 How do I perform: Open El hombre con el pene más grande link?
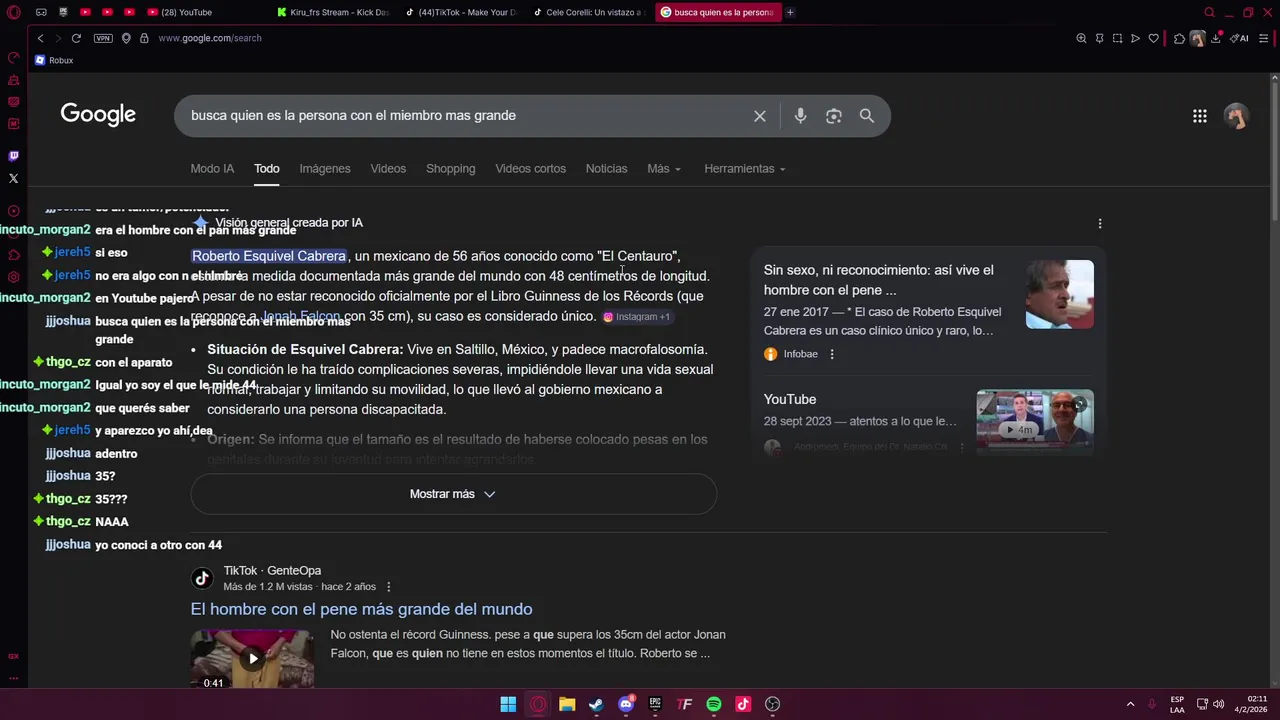coord(361,609)
